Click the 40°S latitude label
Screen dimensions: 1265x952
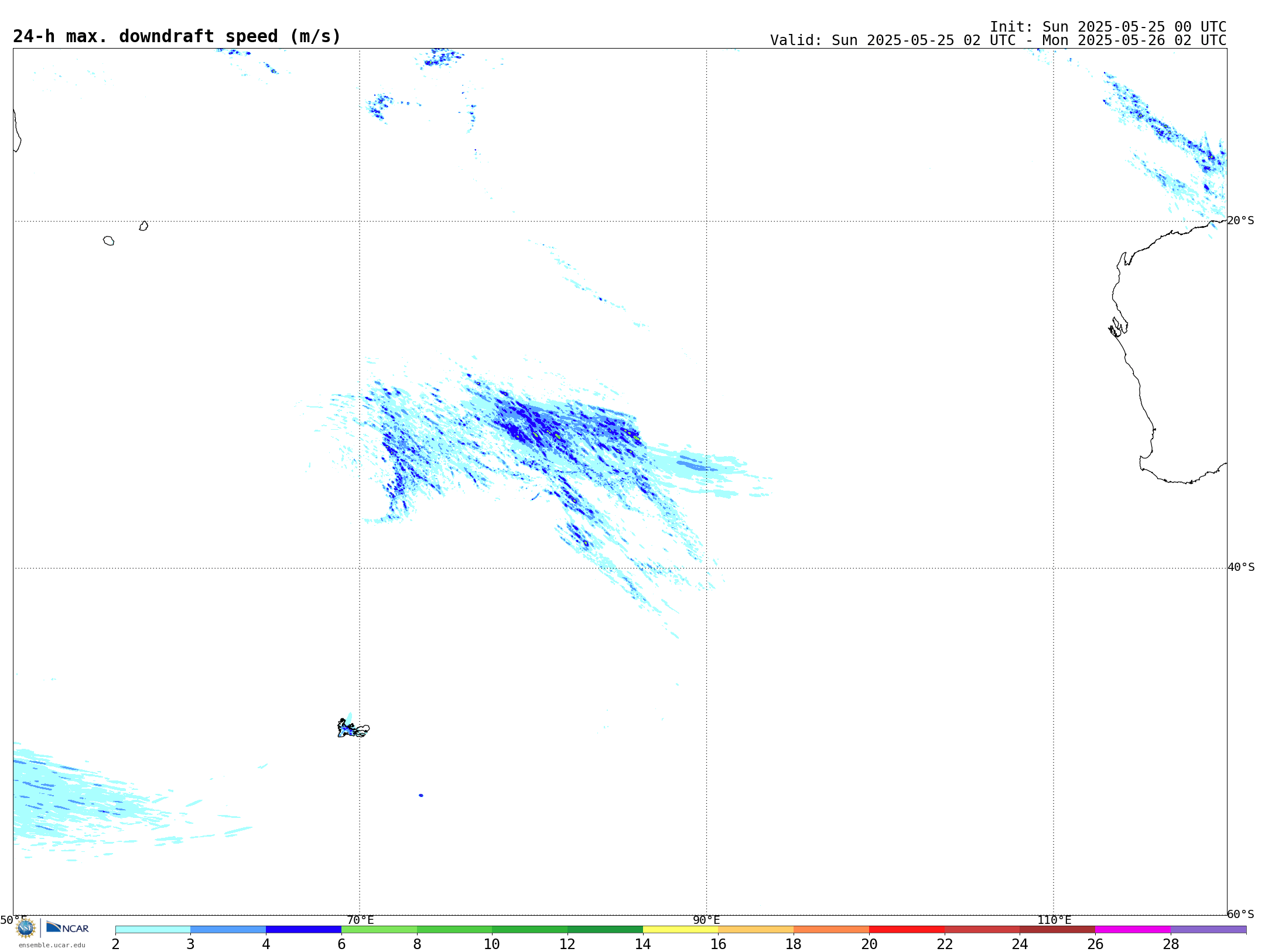pyautogui.click(x=1241, y=567)
